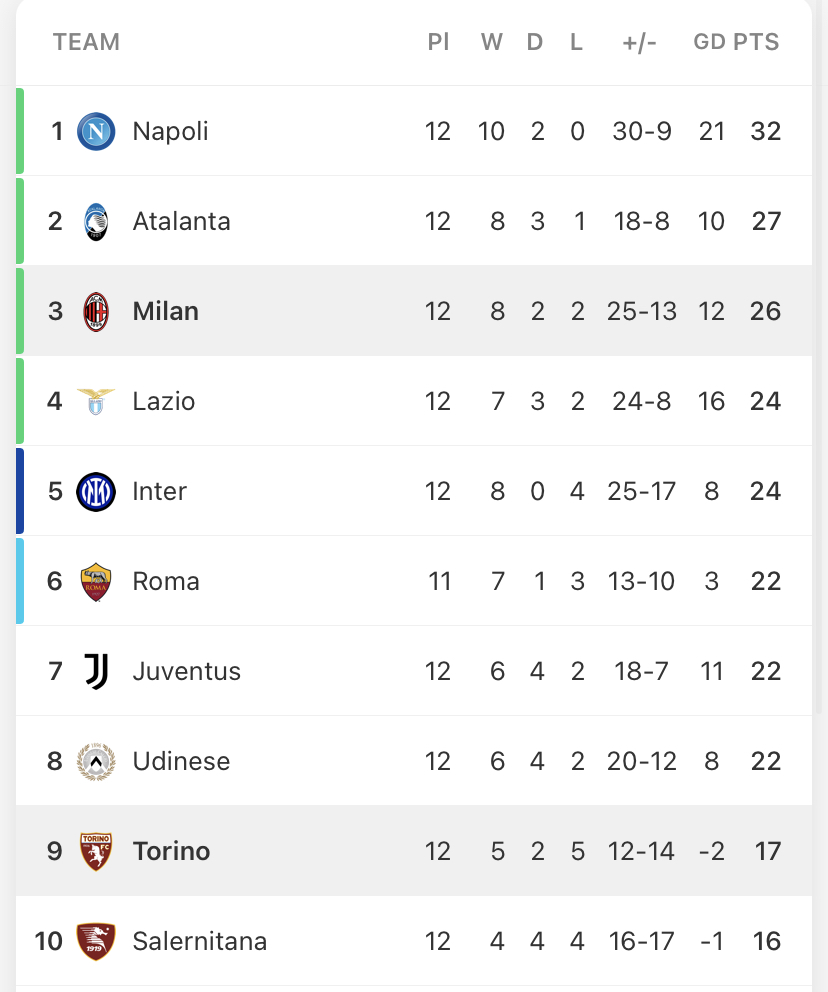Click the Napoli club crest
The width and height of the screenshot is (828, 992).
point(96,132)
